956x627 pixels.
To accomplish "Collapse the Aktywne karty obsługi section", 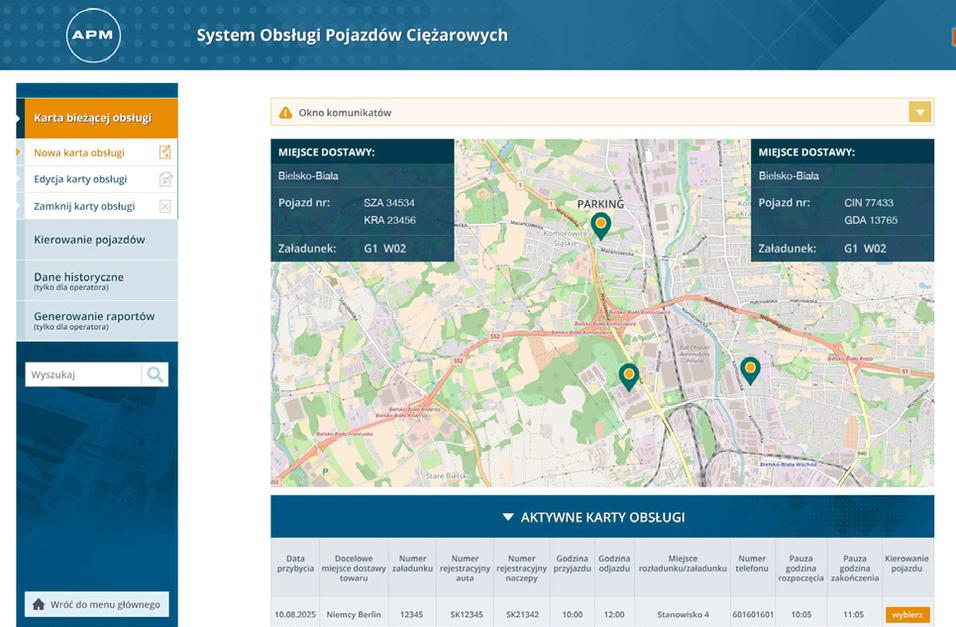I will point(508,517).
